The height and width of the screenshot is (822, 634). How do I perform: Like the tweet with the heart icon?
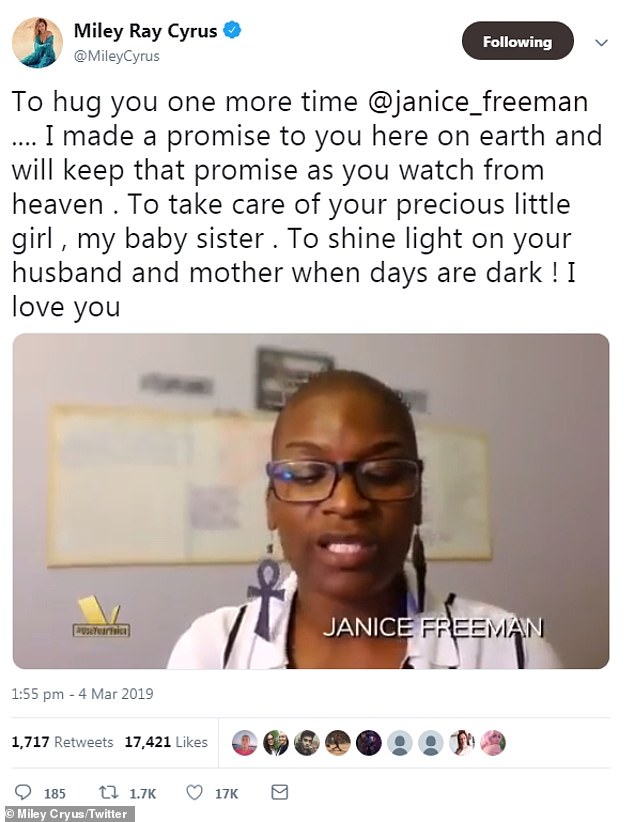(x=195, y=792)
